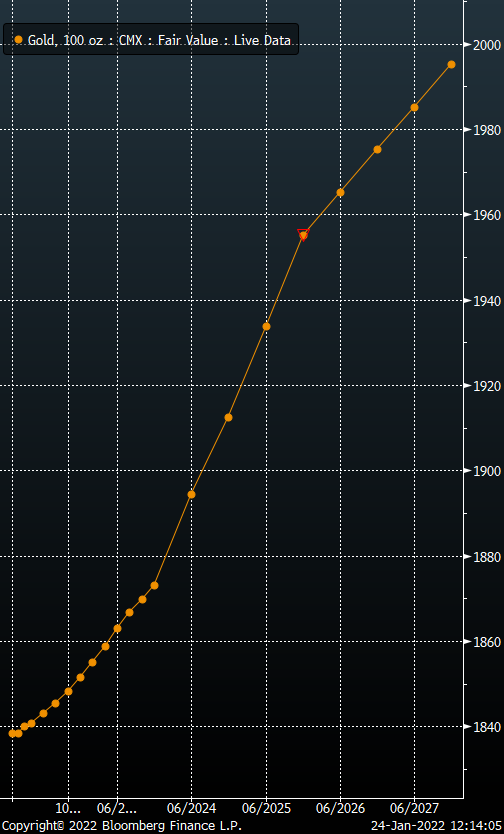This screenshot has width=504, height=834.
Task: Select the data point near 1913 value
Action: [x=228, y=418]
